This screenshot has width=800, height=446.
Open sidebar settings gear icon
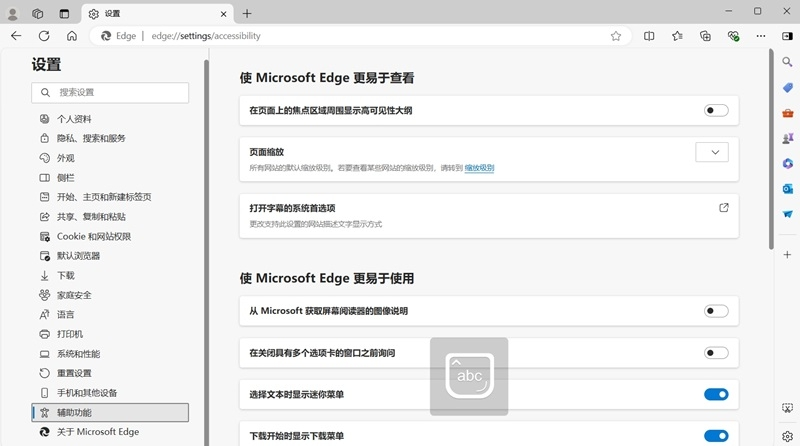(x=787, y=436)
